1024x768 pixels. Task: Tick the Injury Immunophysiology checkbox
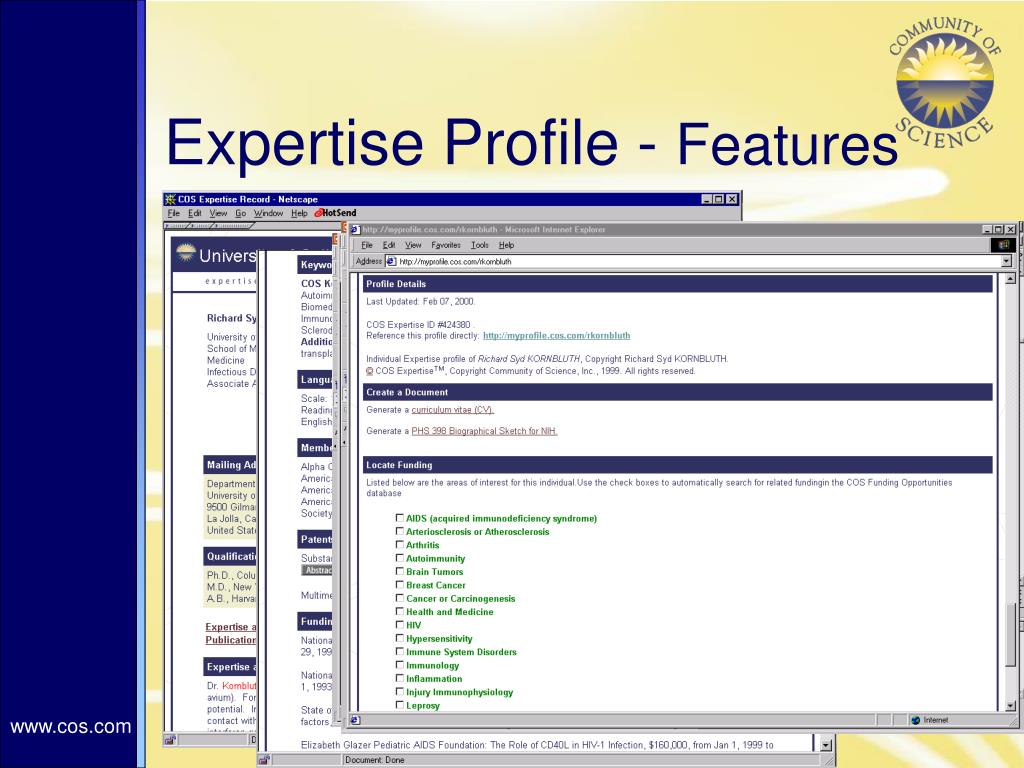click(x=400, y=692)
